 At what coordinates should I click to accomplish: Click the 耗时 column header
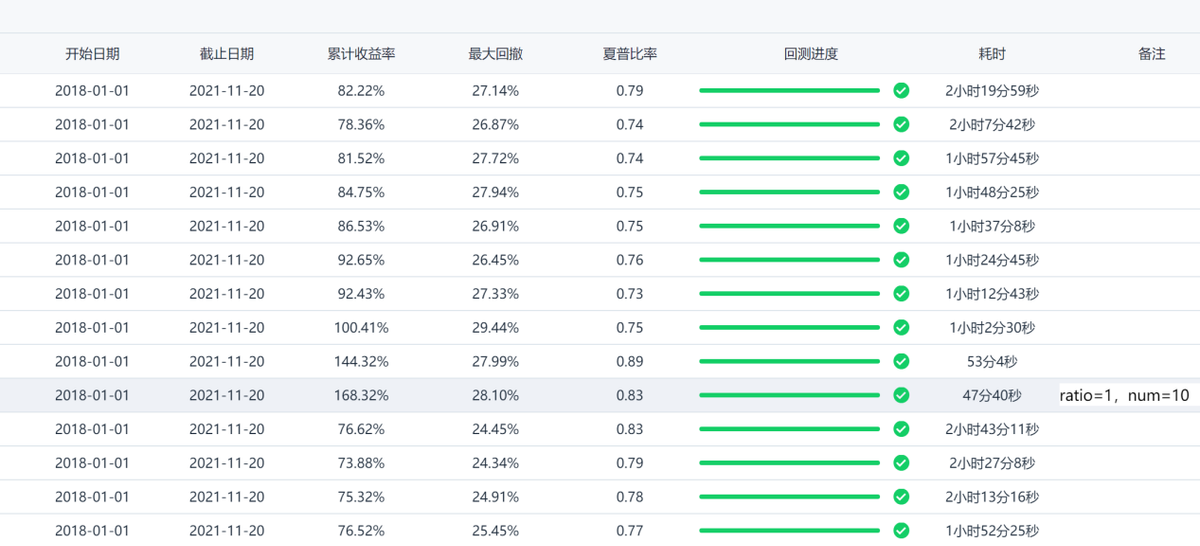pos(992,54)
